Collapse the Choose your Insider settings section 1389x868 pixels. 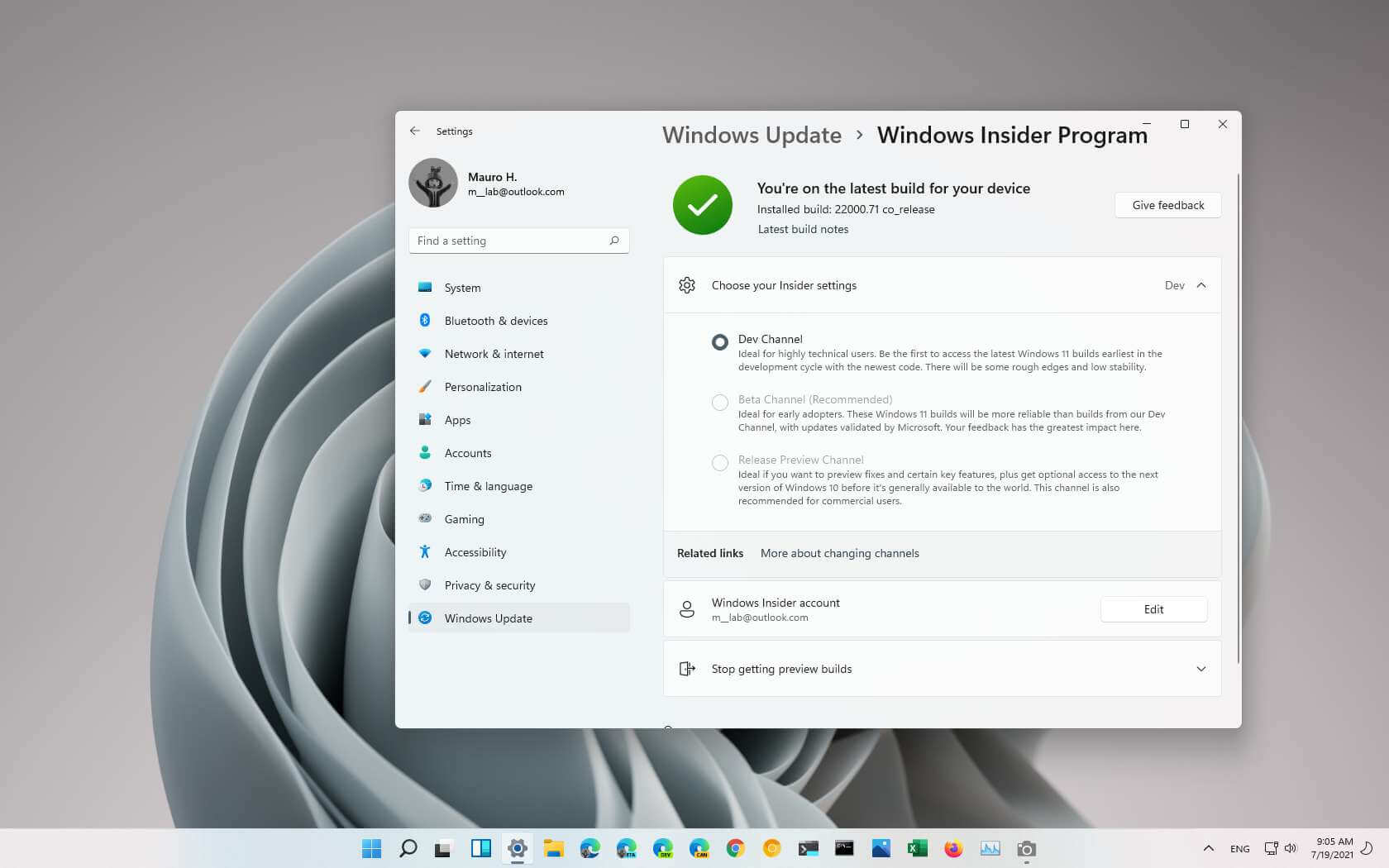click(1201, 285)
